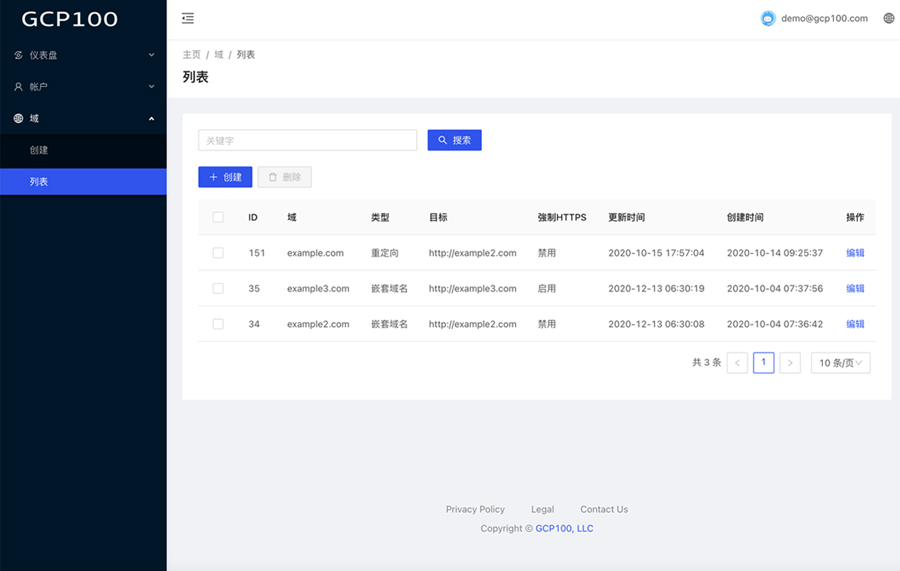
Task: Click the user avatar icon beside demo@gcp100.com
Action: pos(768,18)
